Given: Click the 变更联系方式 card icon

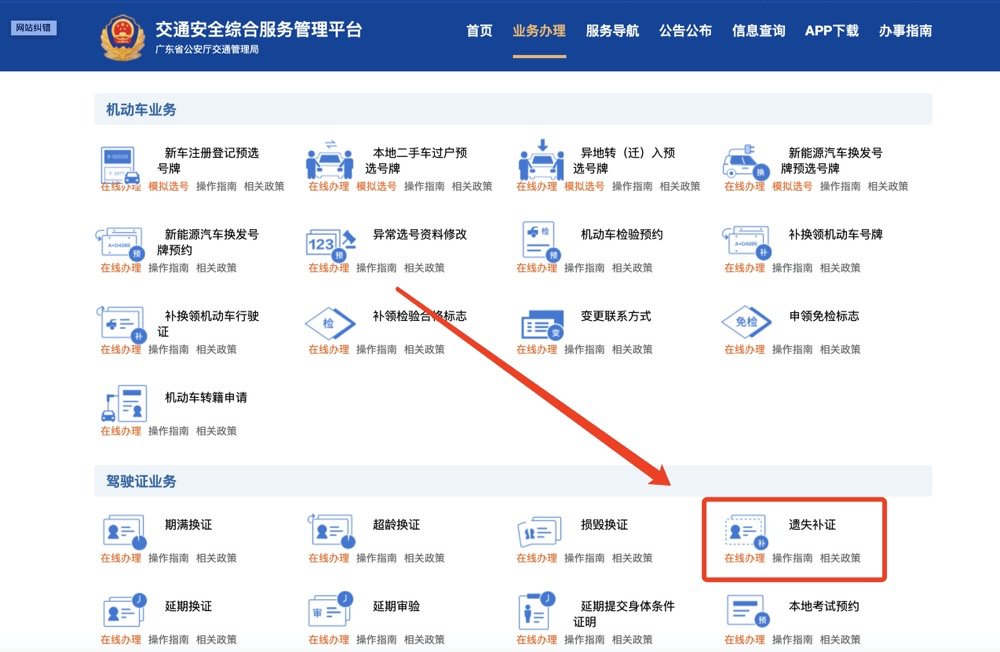Looking at the screenshot, I should (541, 323).
